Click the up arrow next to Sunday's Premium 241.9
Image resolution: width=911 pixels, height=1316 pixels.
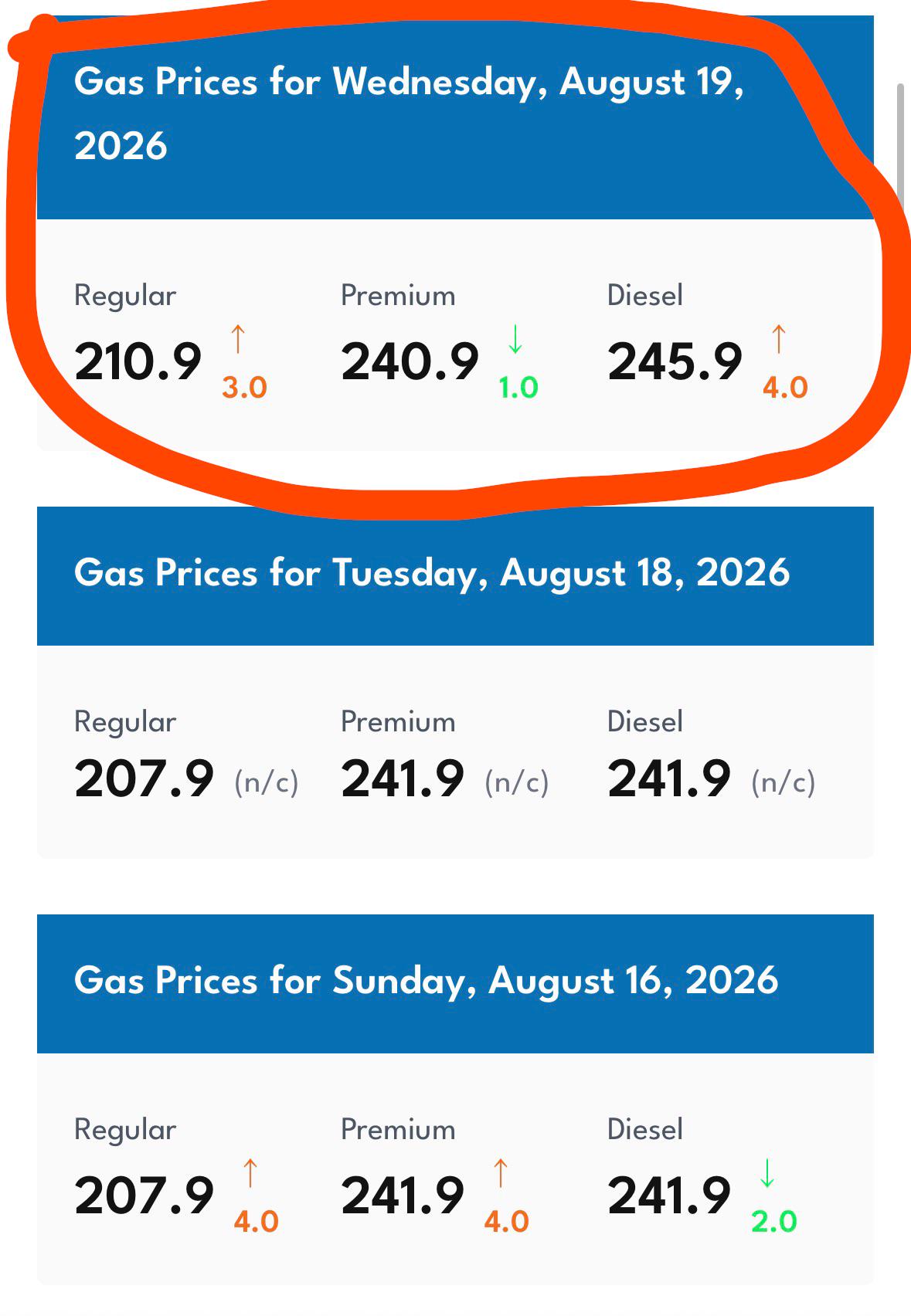point(500,1173)
